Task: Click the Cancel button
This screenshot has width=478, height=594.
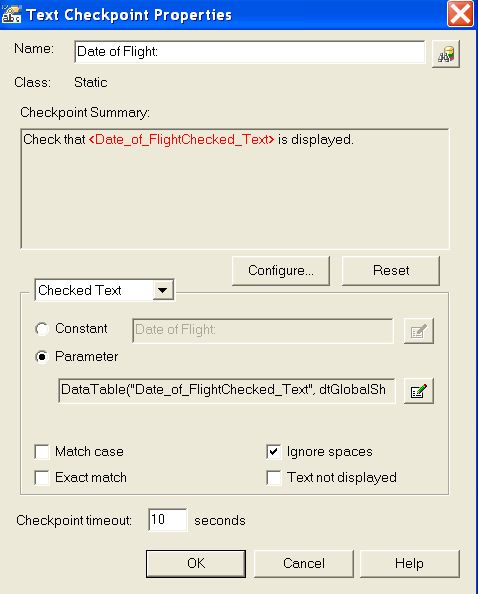Action: pos(304,563)
